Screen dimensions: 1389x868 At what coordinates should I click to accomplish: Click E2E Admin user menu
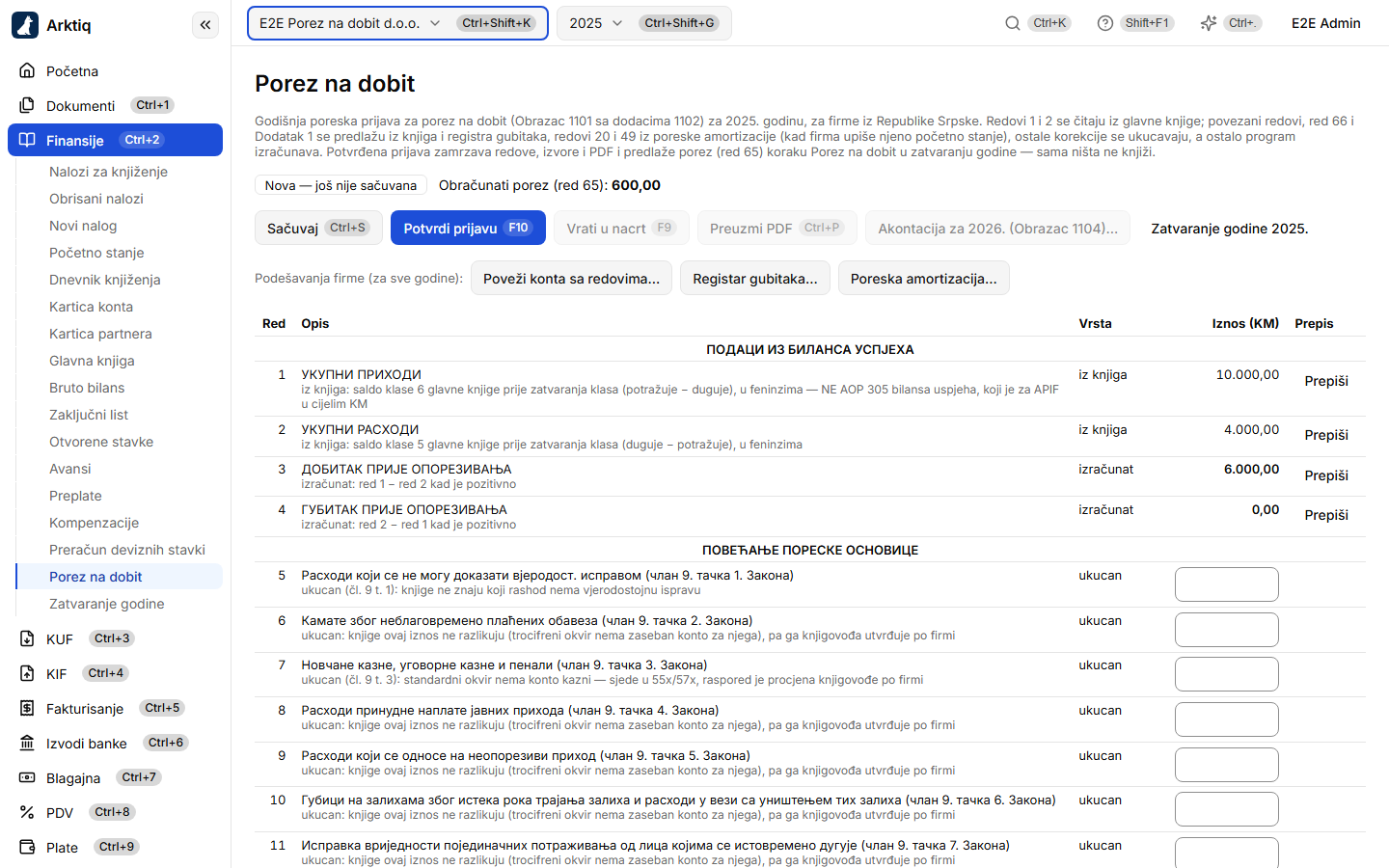pos(1325,23)
